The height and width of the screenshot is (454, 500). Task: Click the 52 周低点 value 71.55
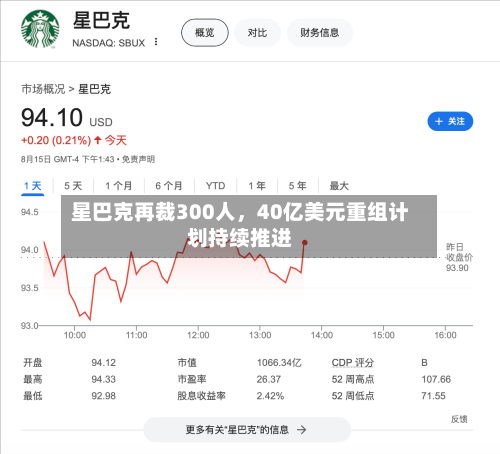click(433, 396)
